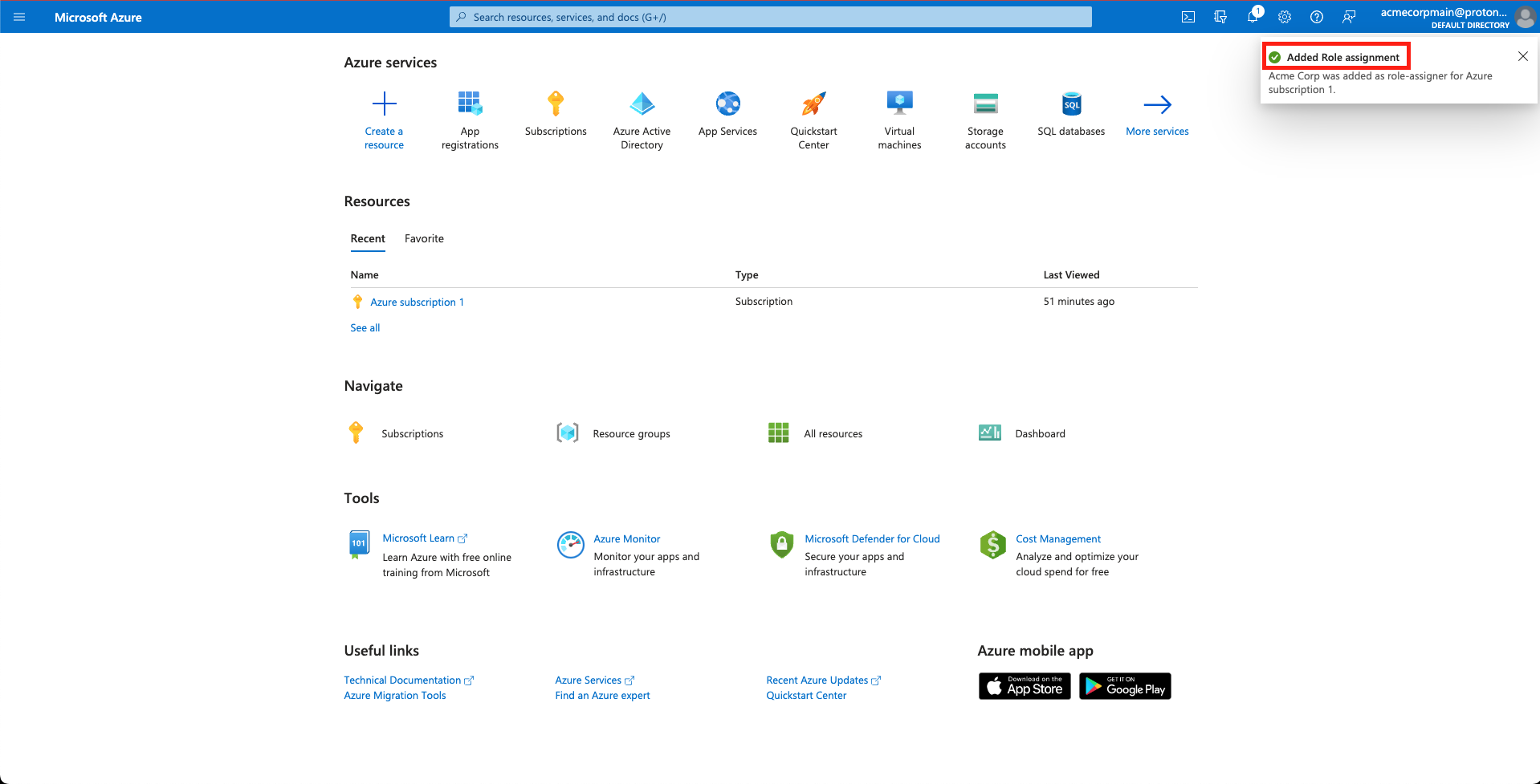Viewport: 1540px width, 784px height.
Task: Open SQL databases icon
Action: (x=1071, y=104)
